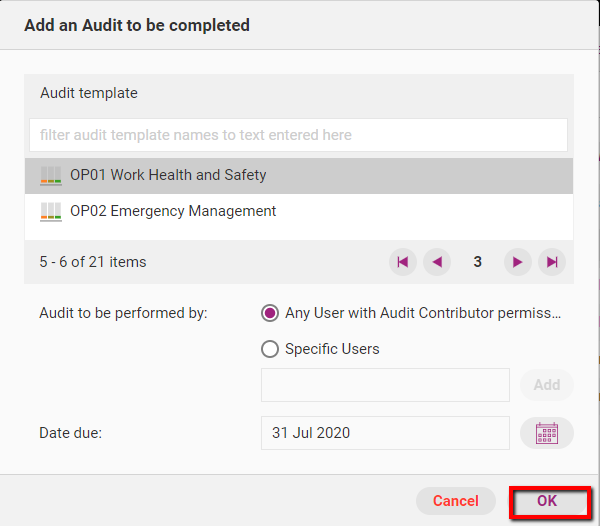Click current page number 3

click(478, 262)
